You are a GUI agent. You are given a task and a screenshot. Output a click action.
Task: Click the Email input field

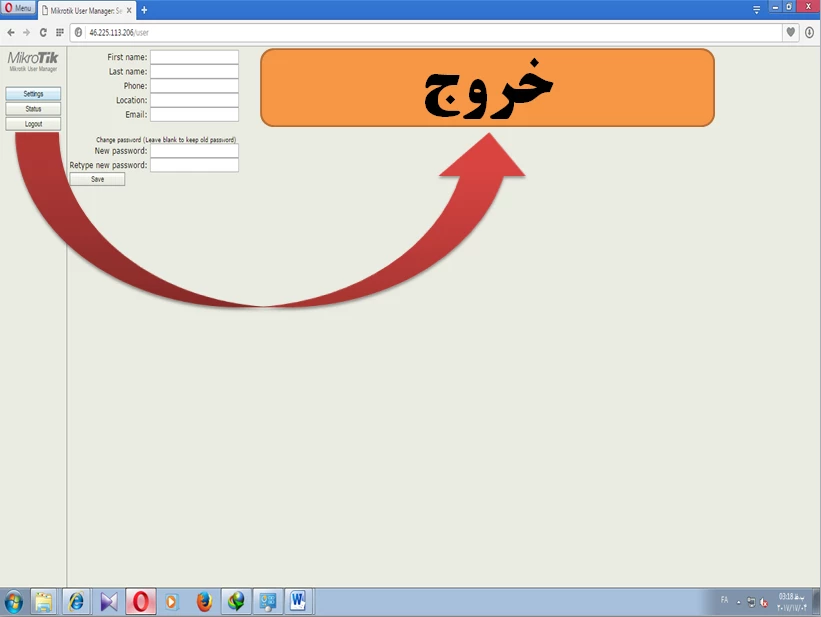coord(194,115)
